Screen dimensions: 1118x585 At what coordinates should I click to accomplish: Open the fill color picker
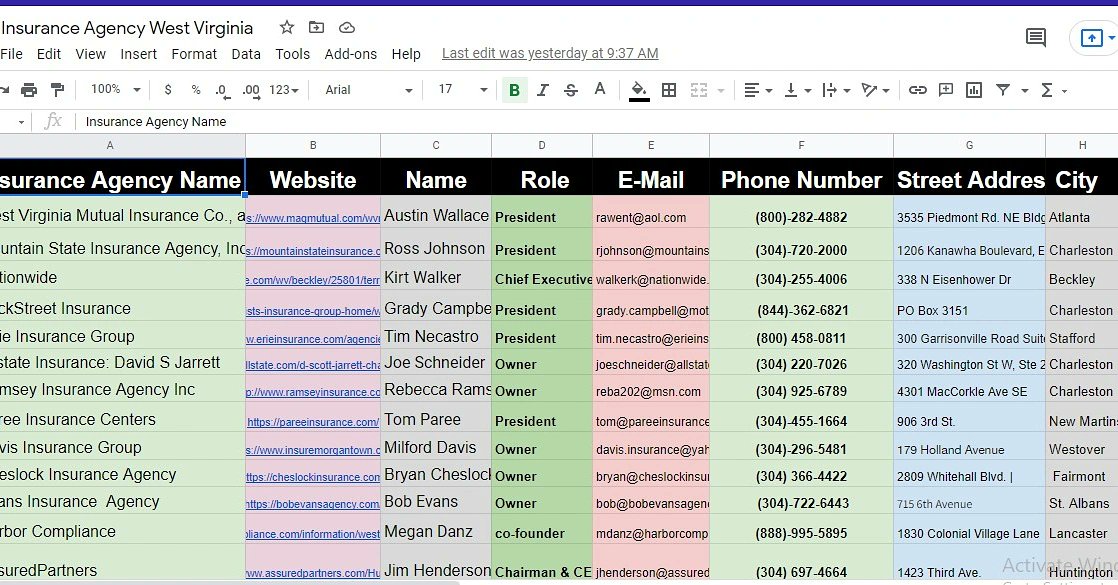coord(639,91)
